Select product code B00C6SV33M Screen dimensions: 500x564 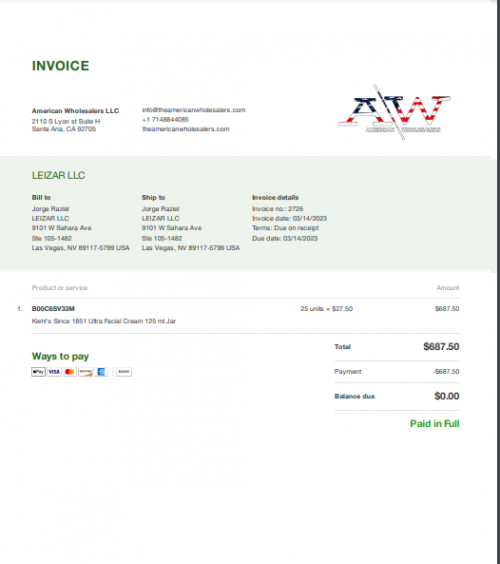click(53, 309)
